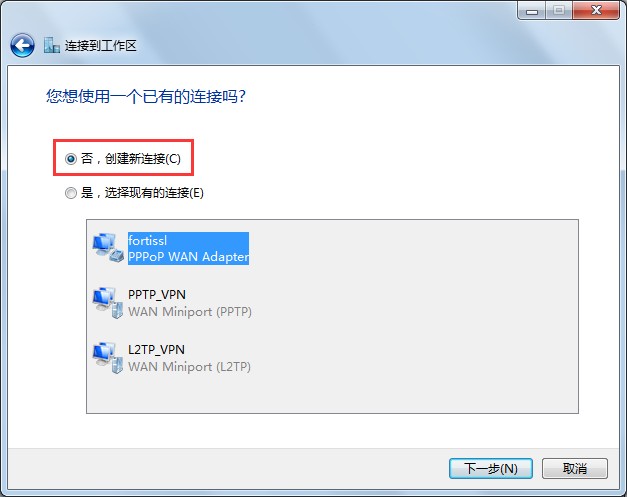Minimize the 连接到工作区 window

[531, 10]
